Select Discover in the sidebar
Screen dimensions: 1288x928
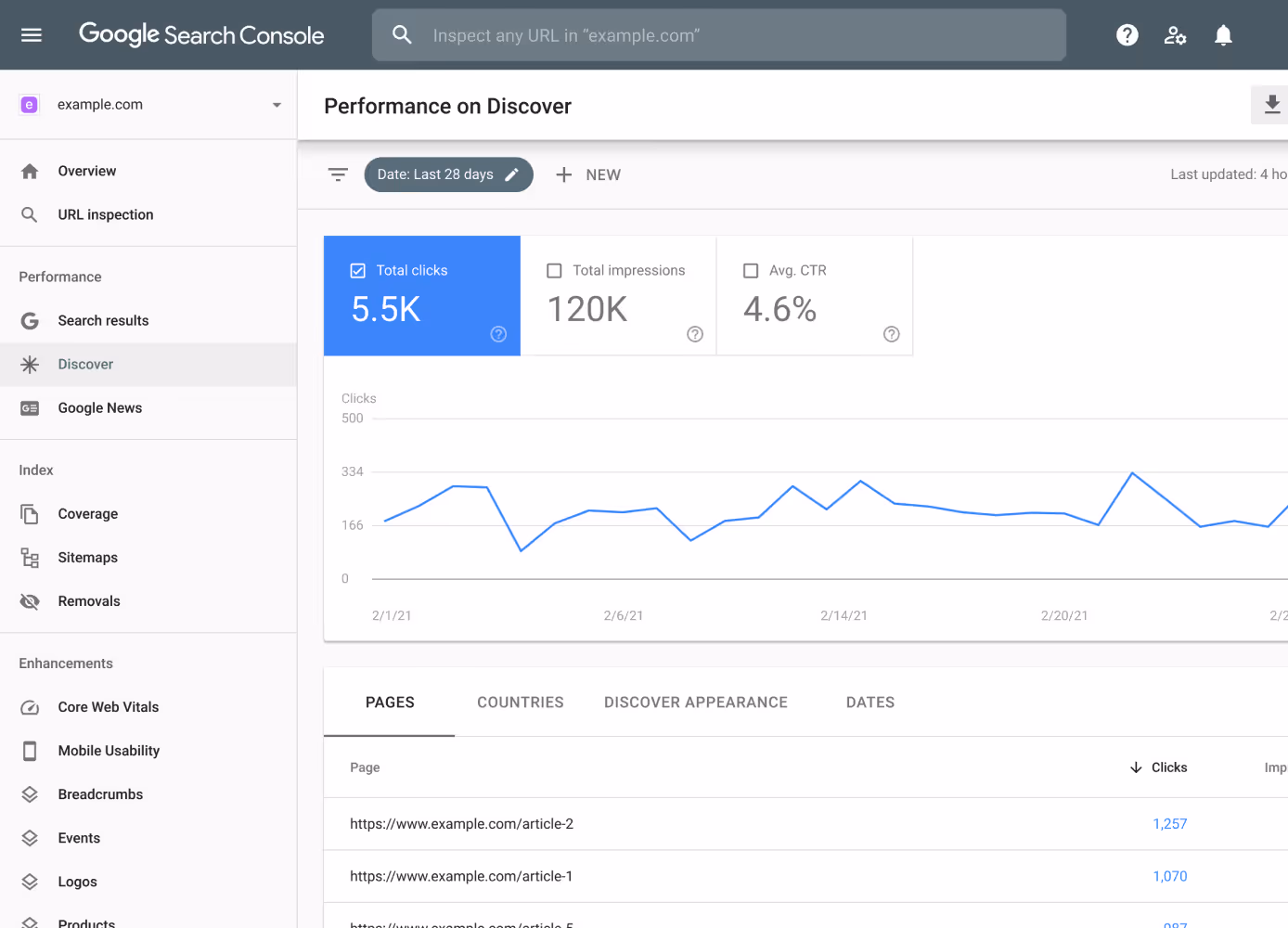[x=148, y=365]
